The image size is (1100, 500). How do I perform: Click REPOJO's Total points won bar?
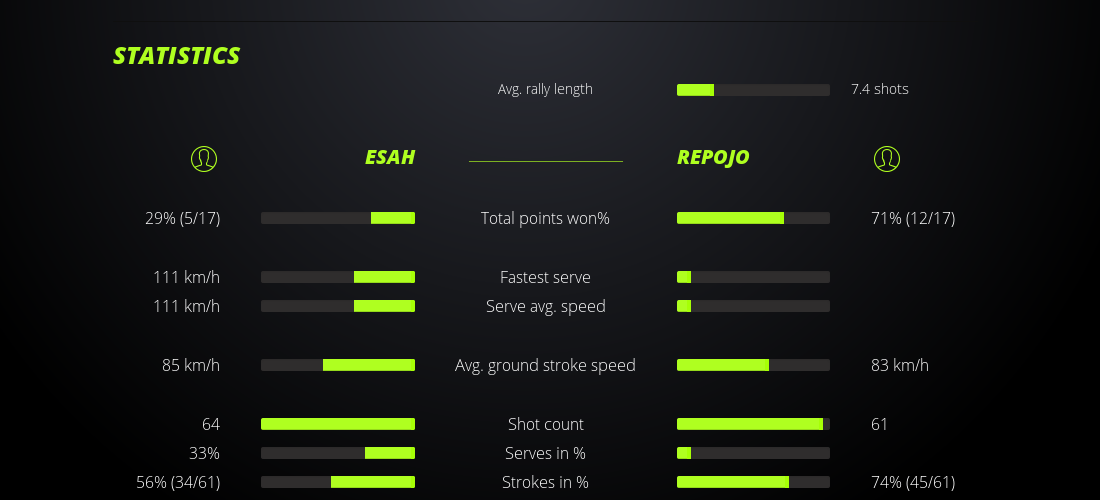coord(753,218)
